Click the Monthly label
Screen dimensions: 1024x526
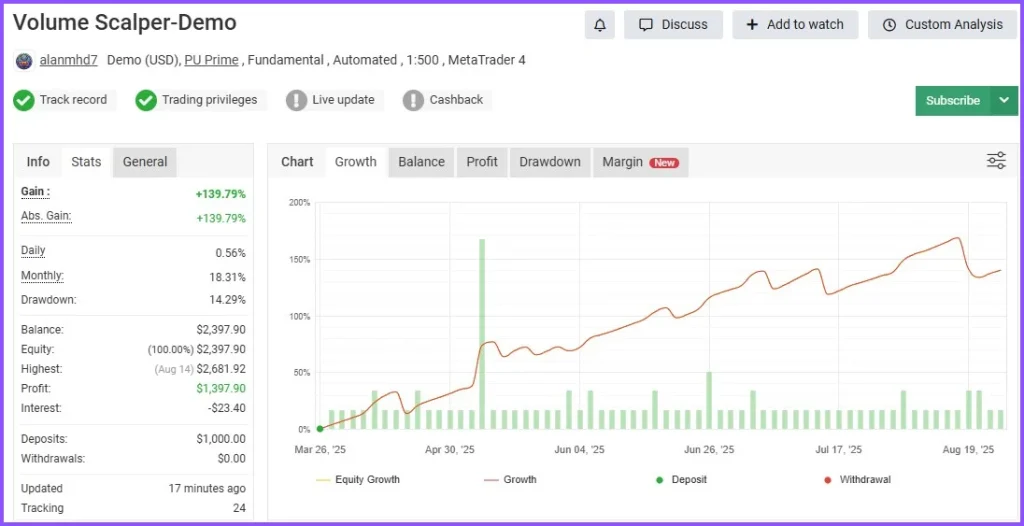coord(42,276)
